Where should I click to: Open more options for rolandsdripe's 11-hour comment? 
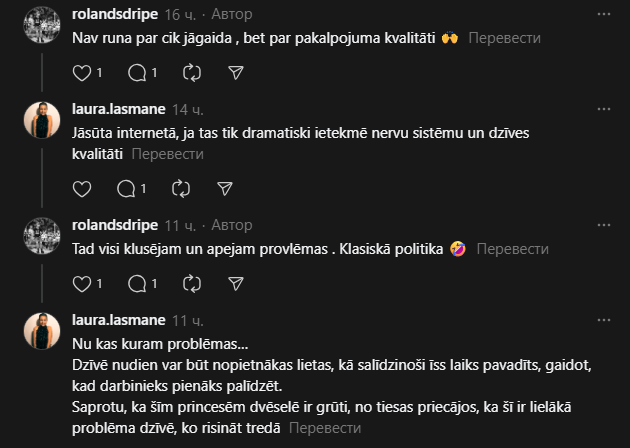603,225
